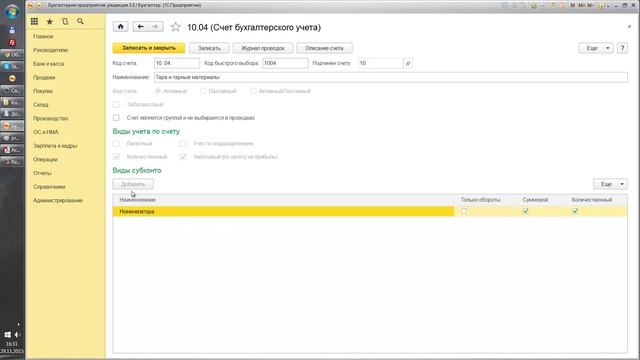Viewport: 640px width, 360px height.
Task: Open the Справочники section
Action: (49, 187)
